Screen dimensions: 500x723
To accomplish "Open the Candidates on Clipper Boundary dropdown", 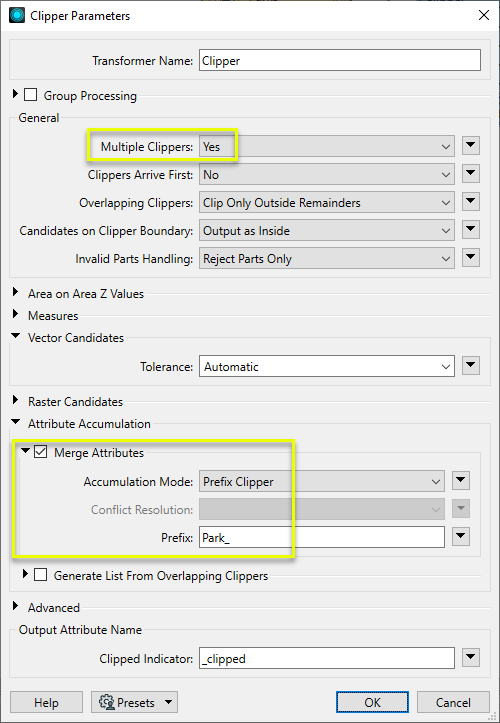I will click(x=327, y=231).
